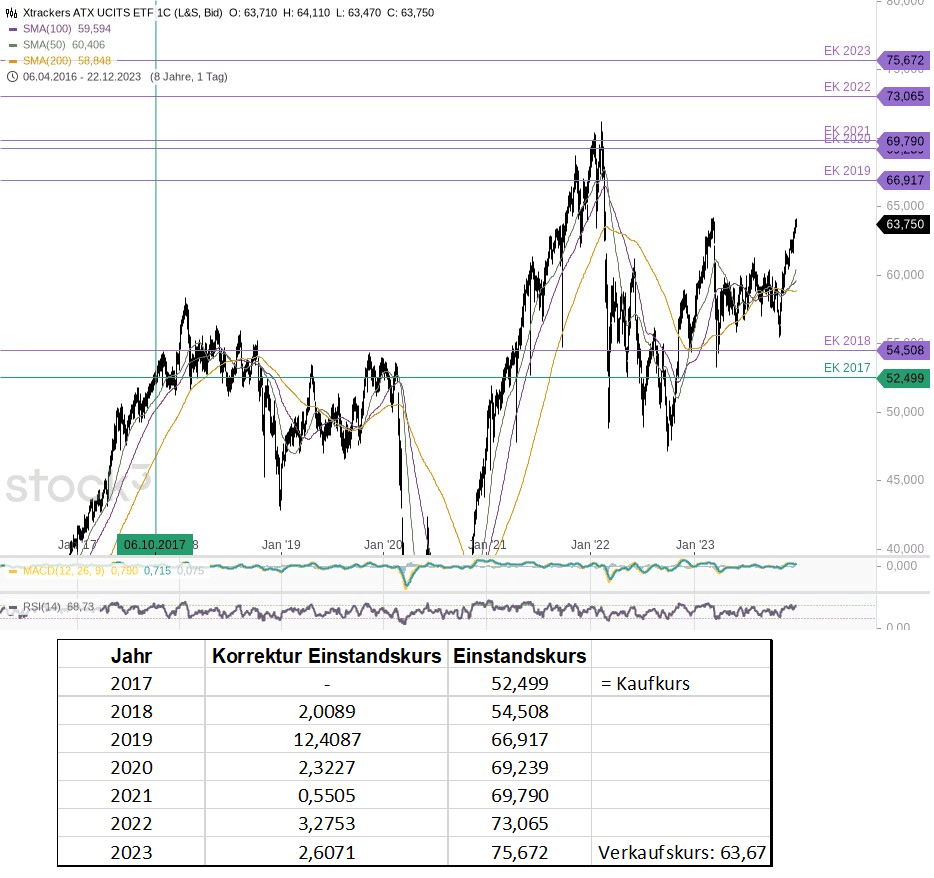Click table cell 52,499 in 2017 row

coord(520,683)
